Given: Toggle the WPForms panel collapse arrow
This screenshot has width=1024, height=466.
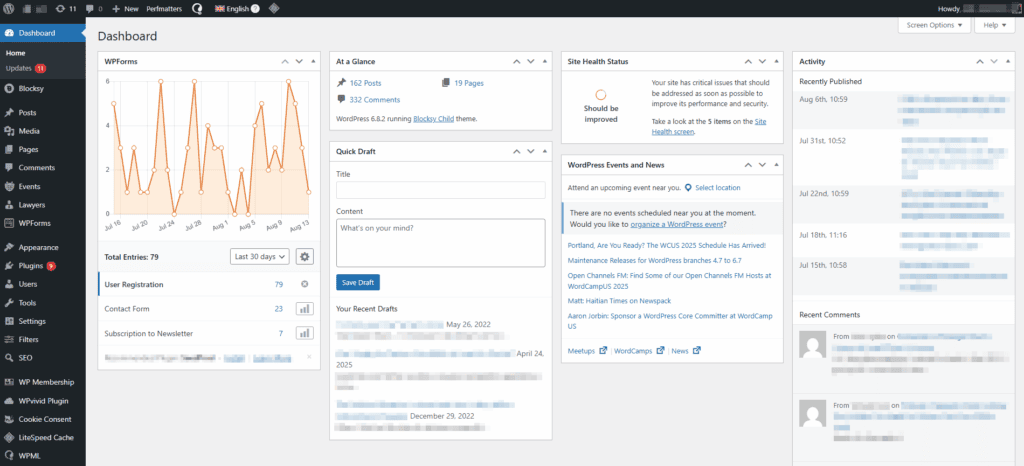Looking at the screenshot, I should [312, 62].
